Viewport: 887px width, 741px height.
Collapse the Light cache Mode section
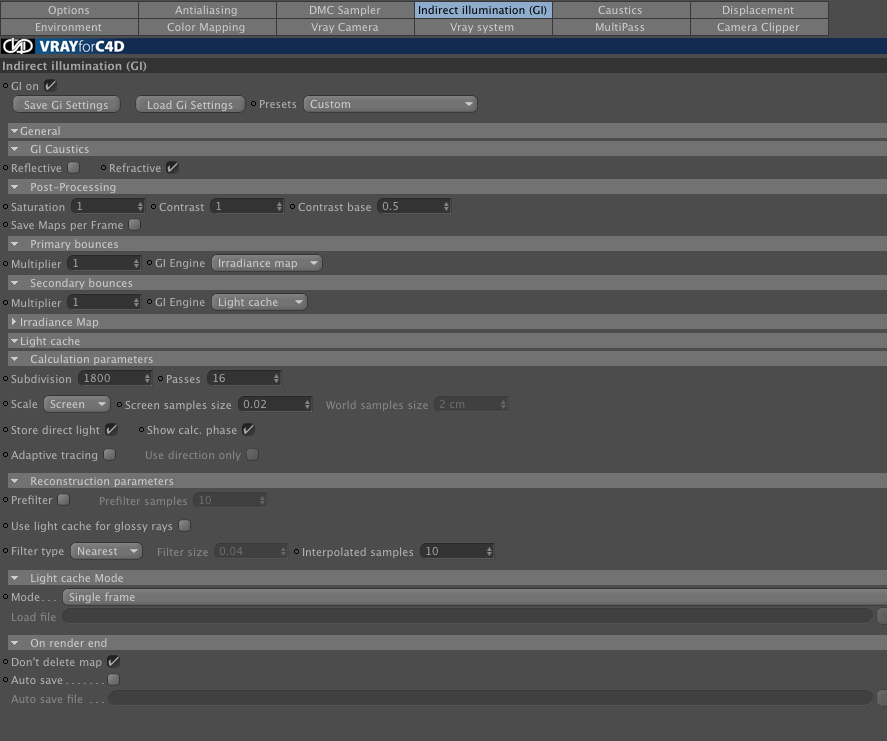(x=15, y=578)
